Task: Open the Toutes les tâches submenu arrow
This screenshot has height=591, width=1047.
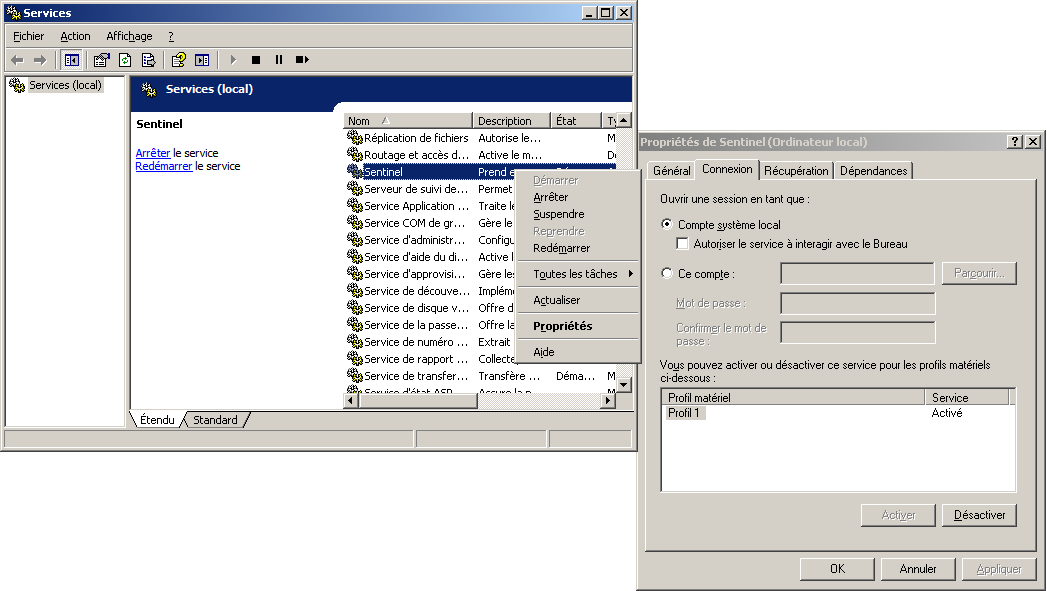Action: click(x=630, y=274)
